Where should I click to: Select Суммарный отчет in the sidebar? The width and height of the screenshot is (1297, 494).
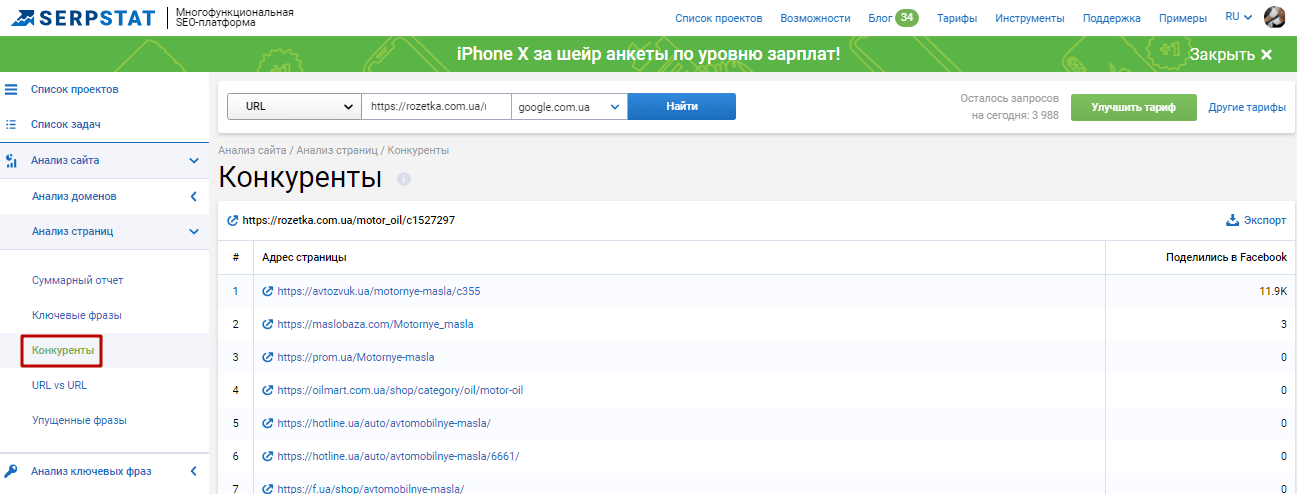point(78,280)
